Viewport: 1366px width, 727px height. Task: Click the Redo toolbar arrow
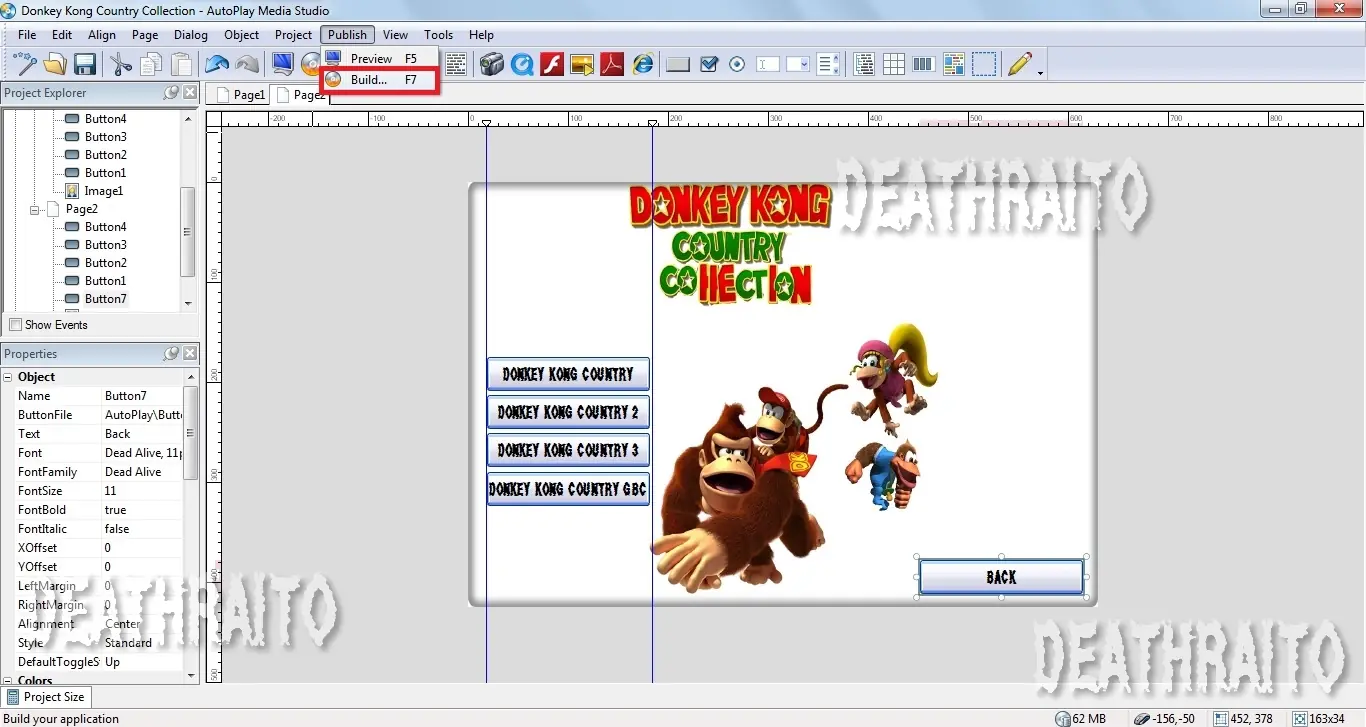[247, 65]
